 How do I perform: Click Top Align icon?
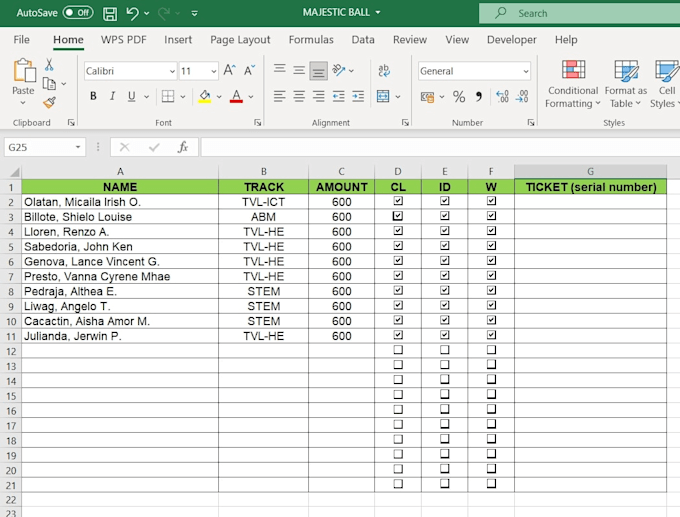[x=280, y=70]
